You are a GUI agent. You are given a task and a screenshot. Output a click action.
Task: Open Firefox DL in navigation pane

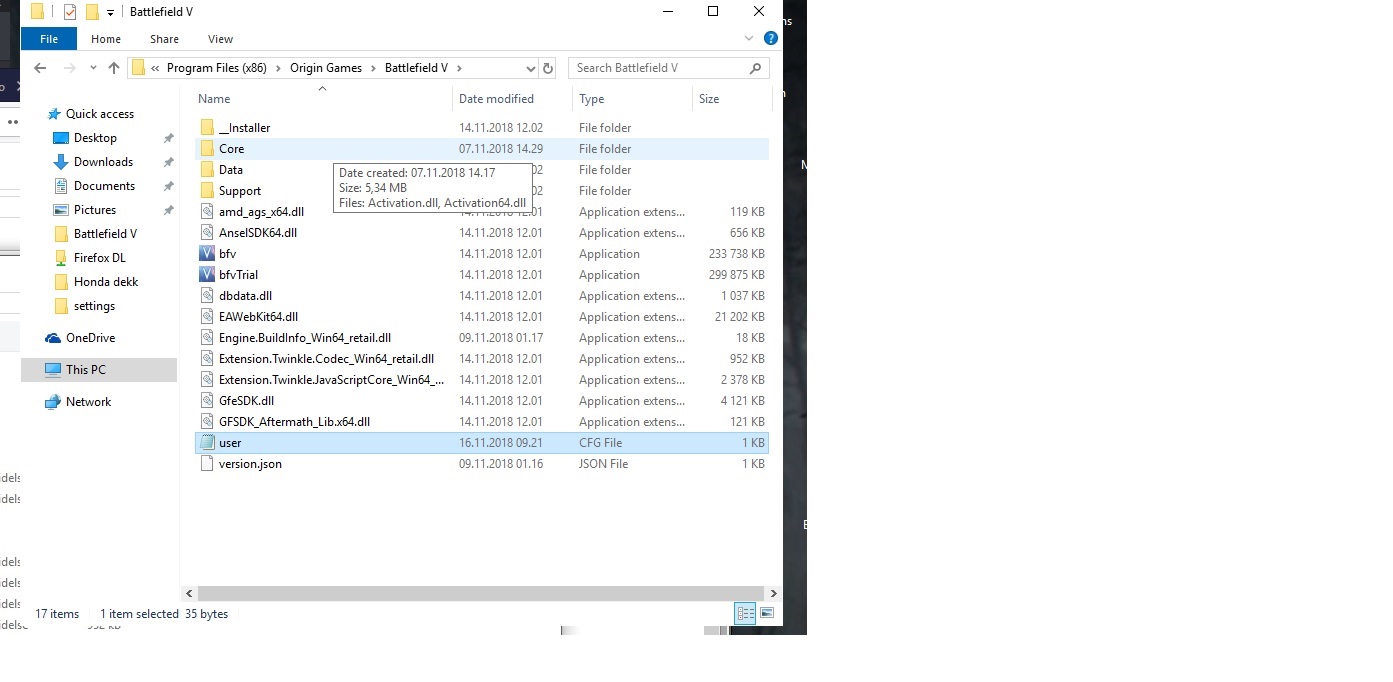[x=99, y=258]
